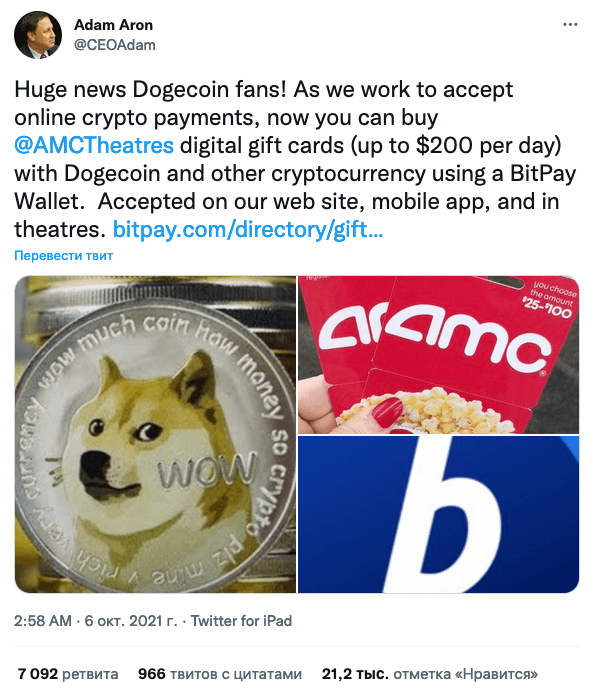Follow the @AMCTheatres mention link
The image size is (595, 696).
pos(94,146)
